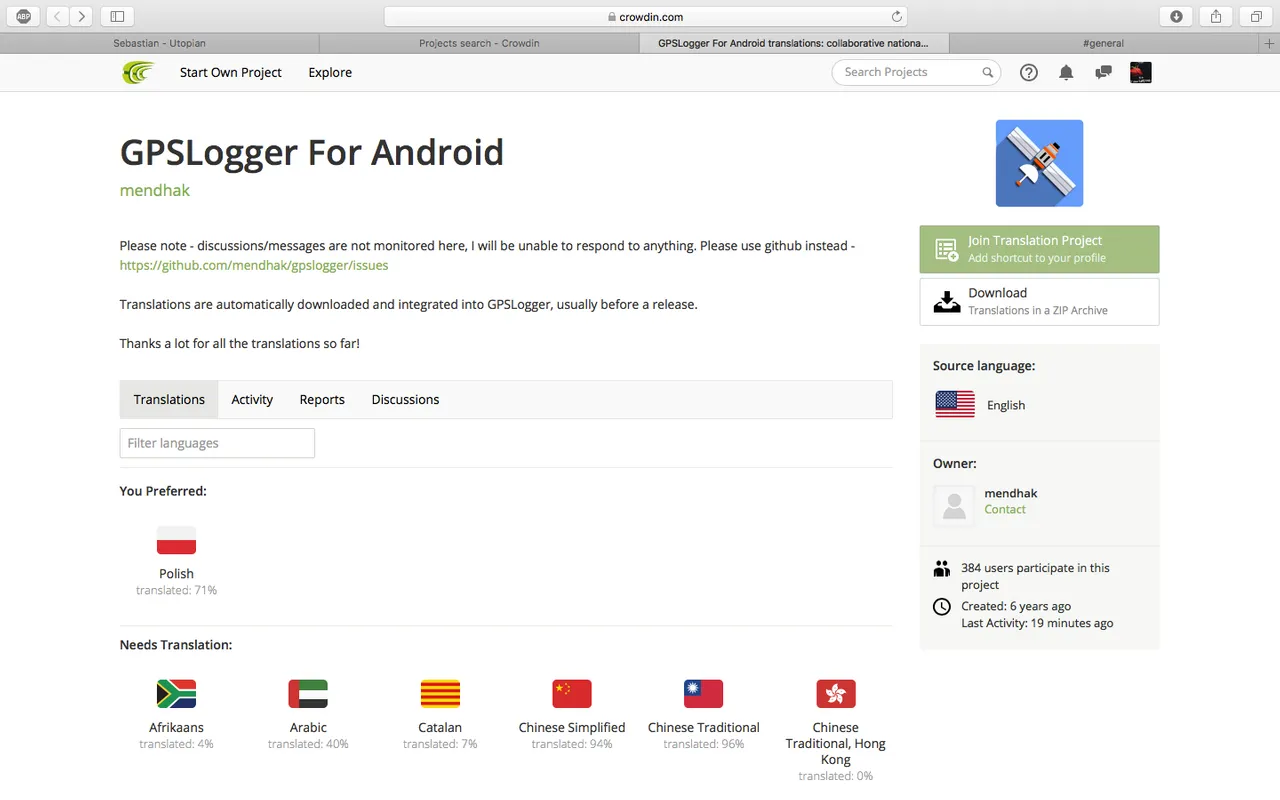
Task: Click the English source language flag
Action: [955, 404]
